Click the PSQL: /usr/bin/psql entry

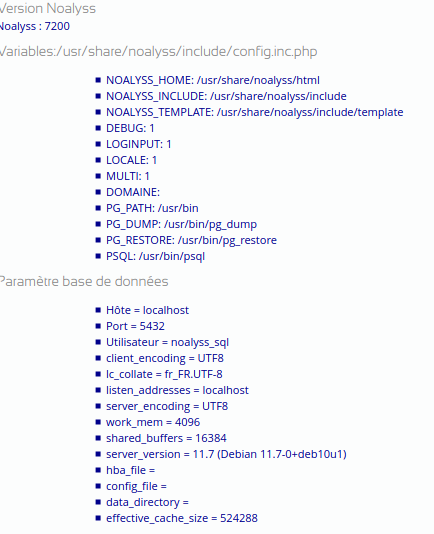tap(155, 256)
